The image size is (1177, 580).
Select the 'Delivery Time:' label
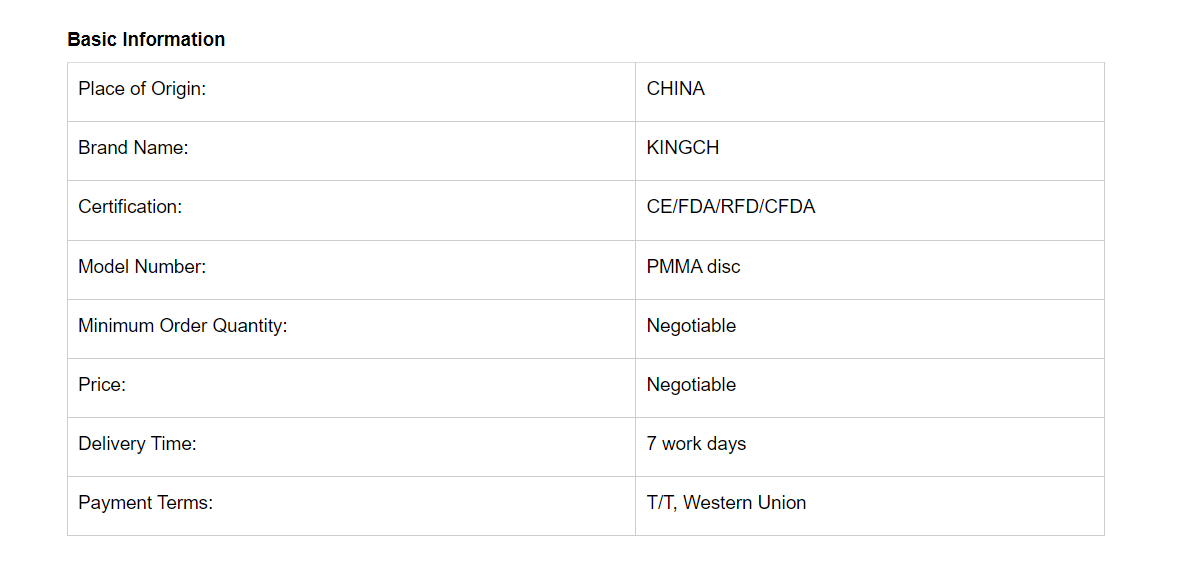click(x=137, y=444)
